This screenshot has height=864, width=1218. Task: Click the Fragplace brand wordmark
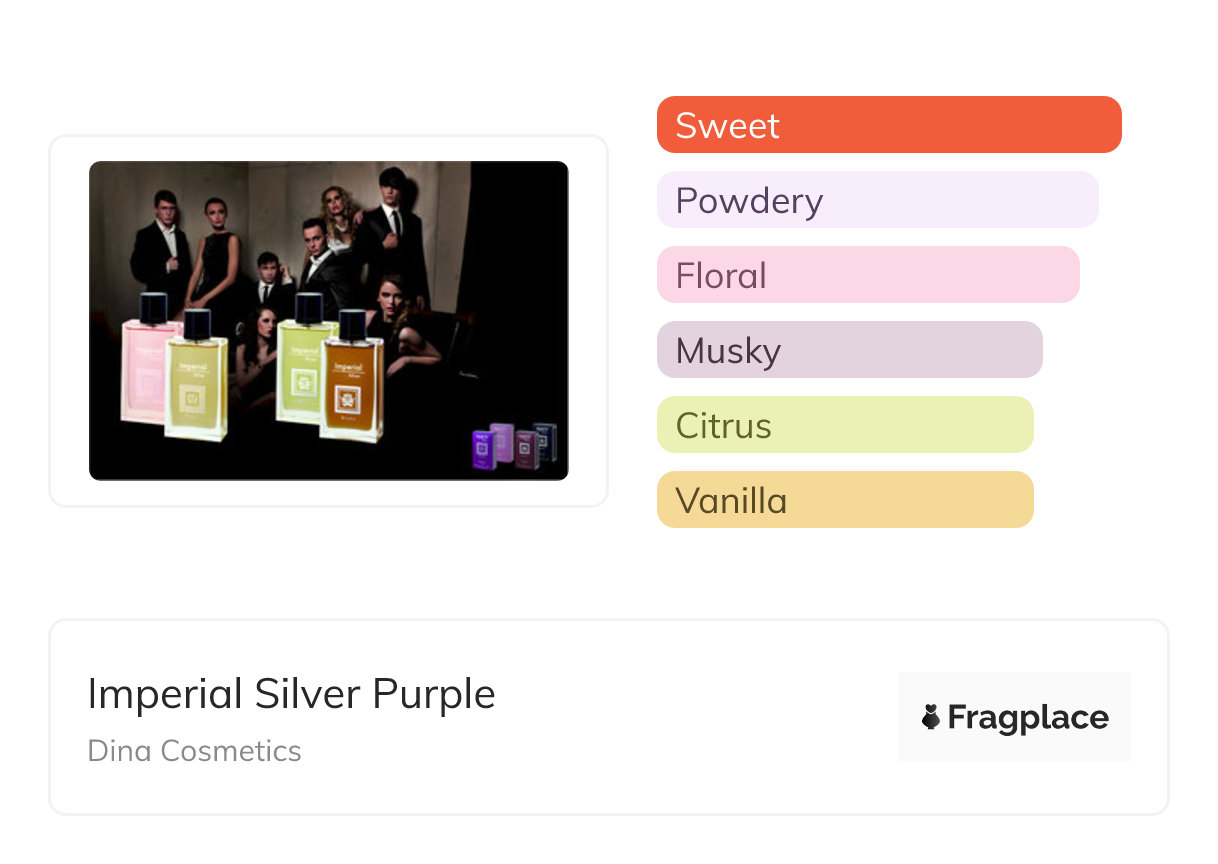click(x=1028, y=717)
